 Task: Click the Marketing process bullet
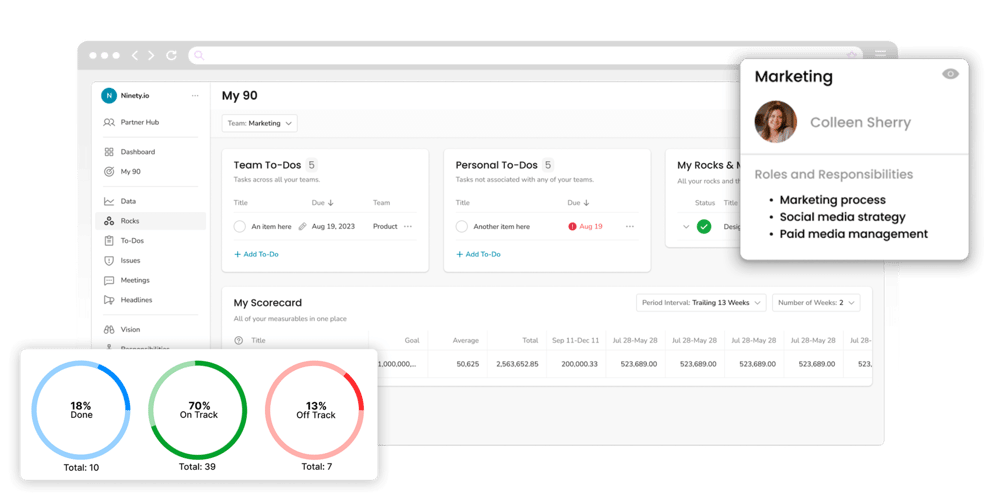(x=832, y=200)
